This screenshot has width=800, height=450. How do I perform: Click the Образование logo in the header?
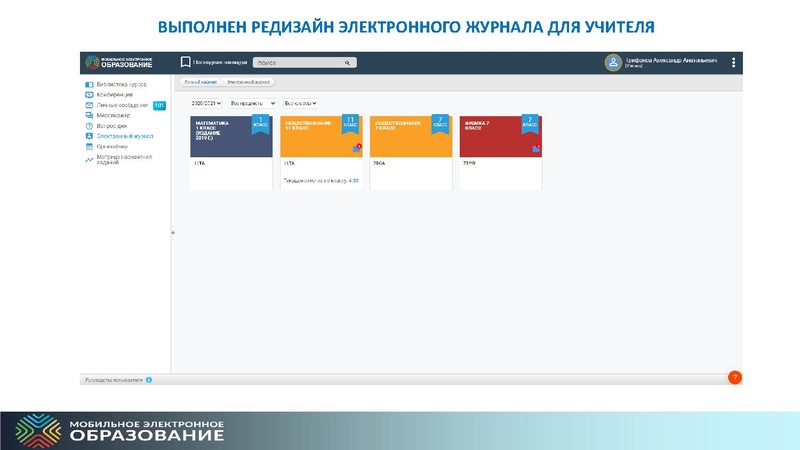point(119,62)
